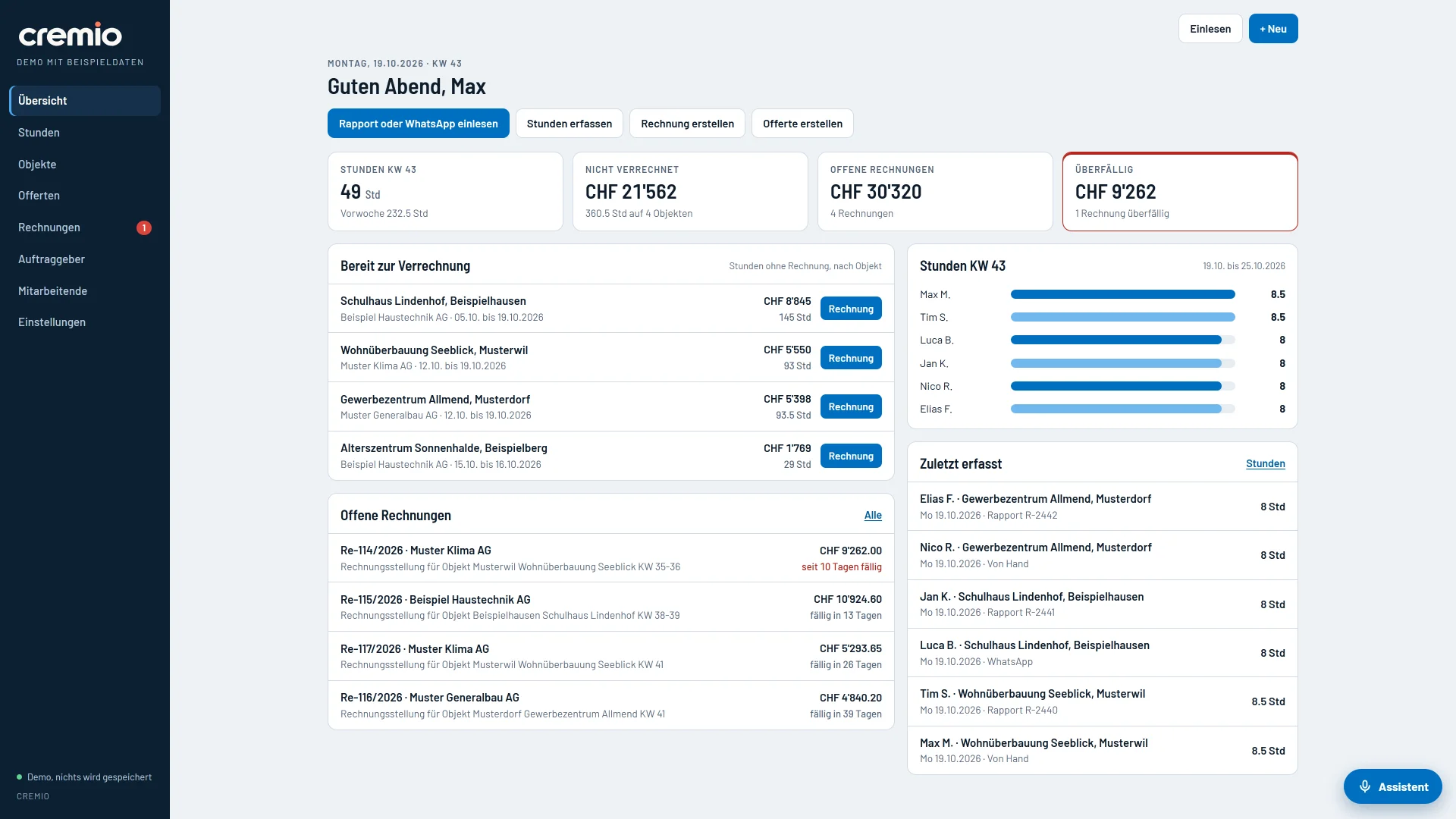Open Offerten in the sidebar
This screenshot has height=819, width=1456.
click(x=85, y=196)
